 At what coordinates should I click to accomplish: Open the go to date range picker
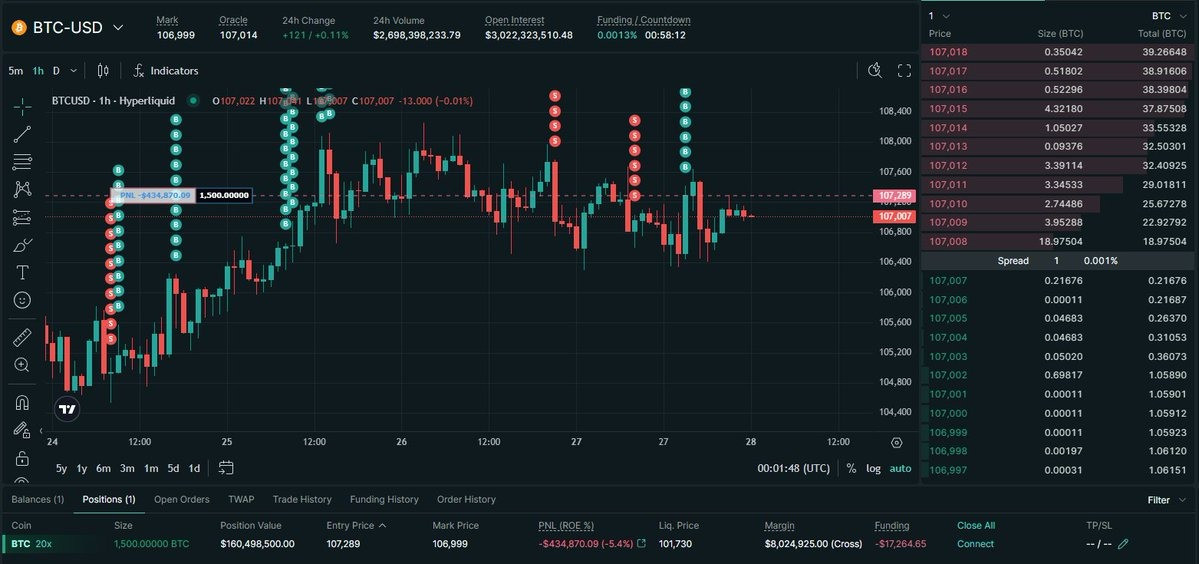(226, 468)
